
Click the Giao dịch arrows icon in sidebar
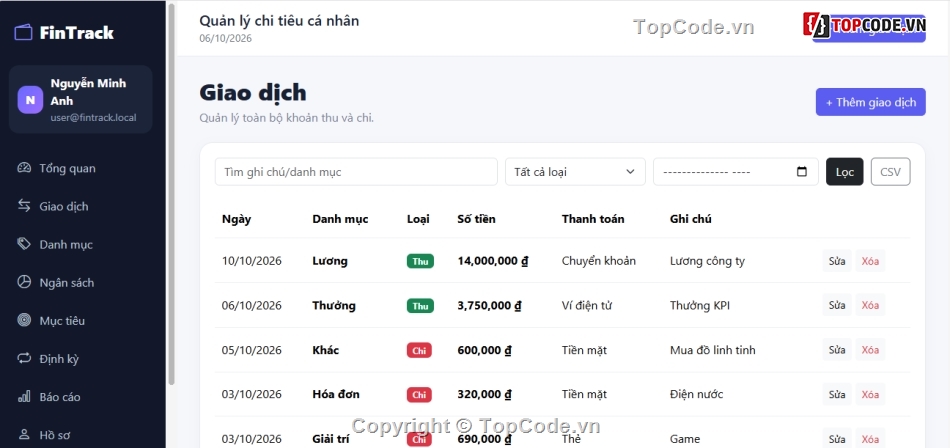pyautogui.click(x=24, y=206)
